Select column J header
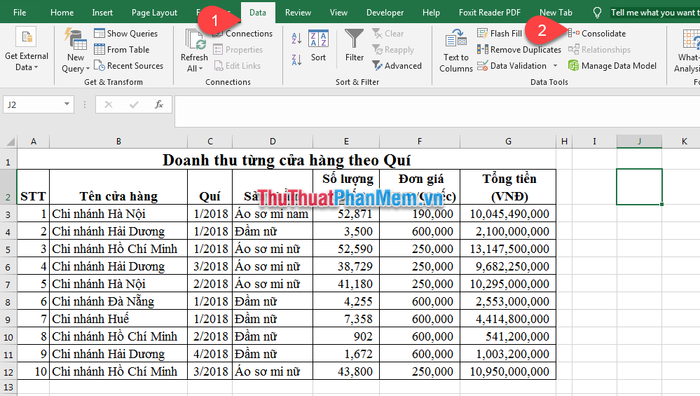The height and width of the screenshot is (396, 700). tap(639, 142)
